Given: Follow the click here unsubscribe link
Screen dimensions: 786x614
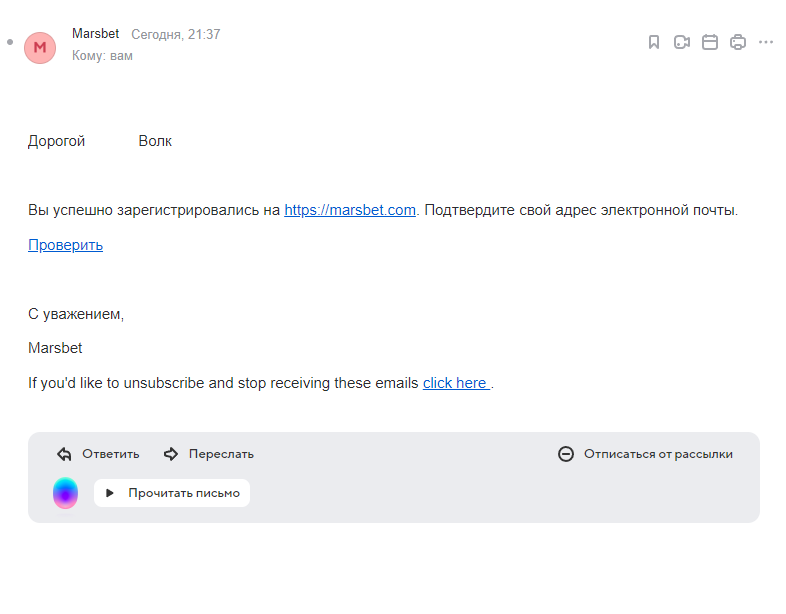Looking at the screenshot, I should point(456,383).
